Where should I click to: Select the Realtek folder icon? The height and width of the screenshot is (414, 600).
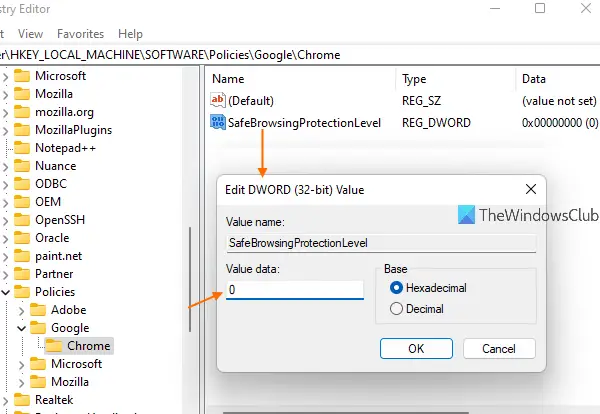click(x=22, y=399)
